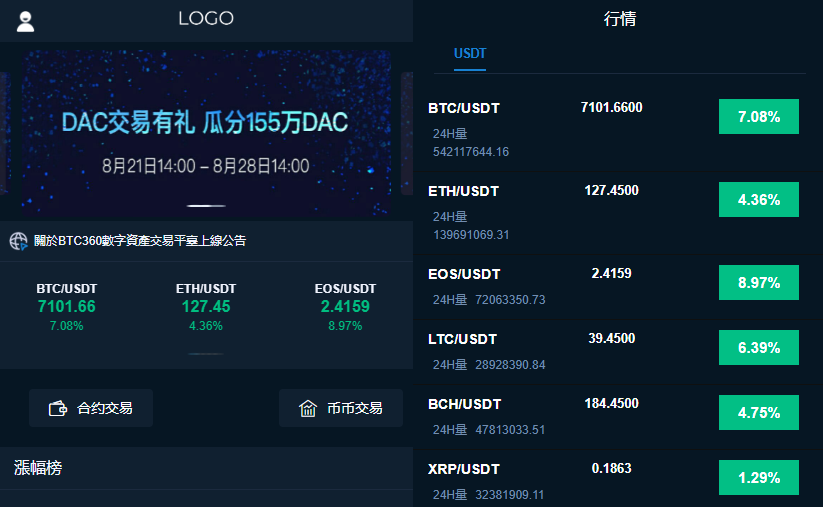
Task: Click the wallet icon for 合约交易
Action: (58, 408)
